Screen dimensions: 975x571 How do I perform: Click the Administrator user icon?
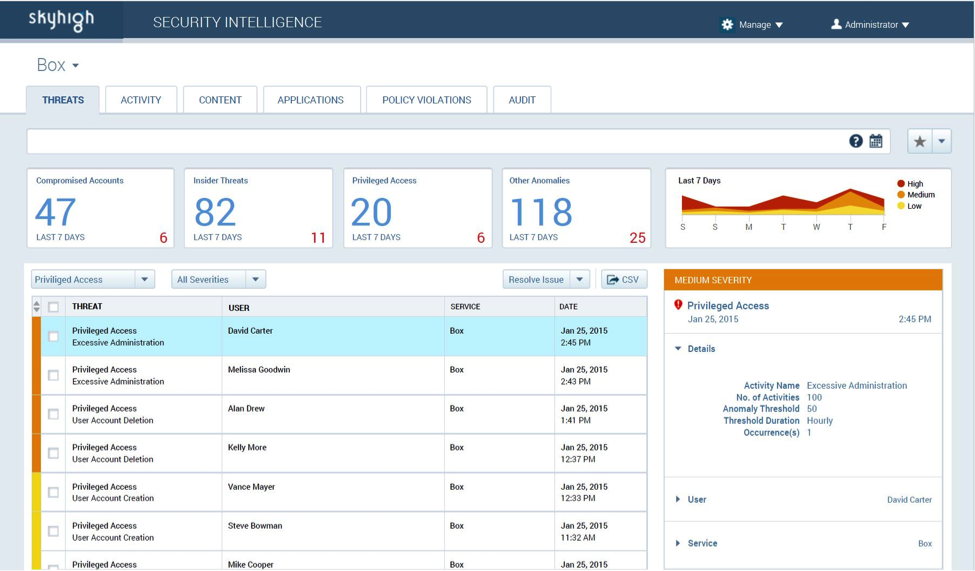pos(836,24)
